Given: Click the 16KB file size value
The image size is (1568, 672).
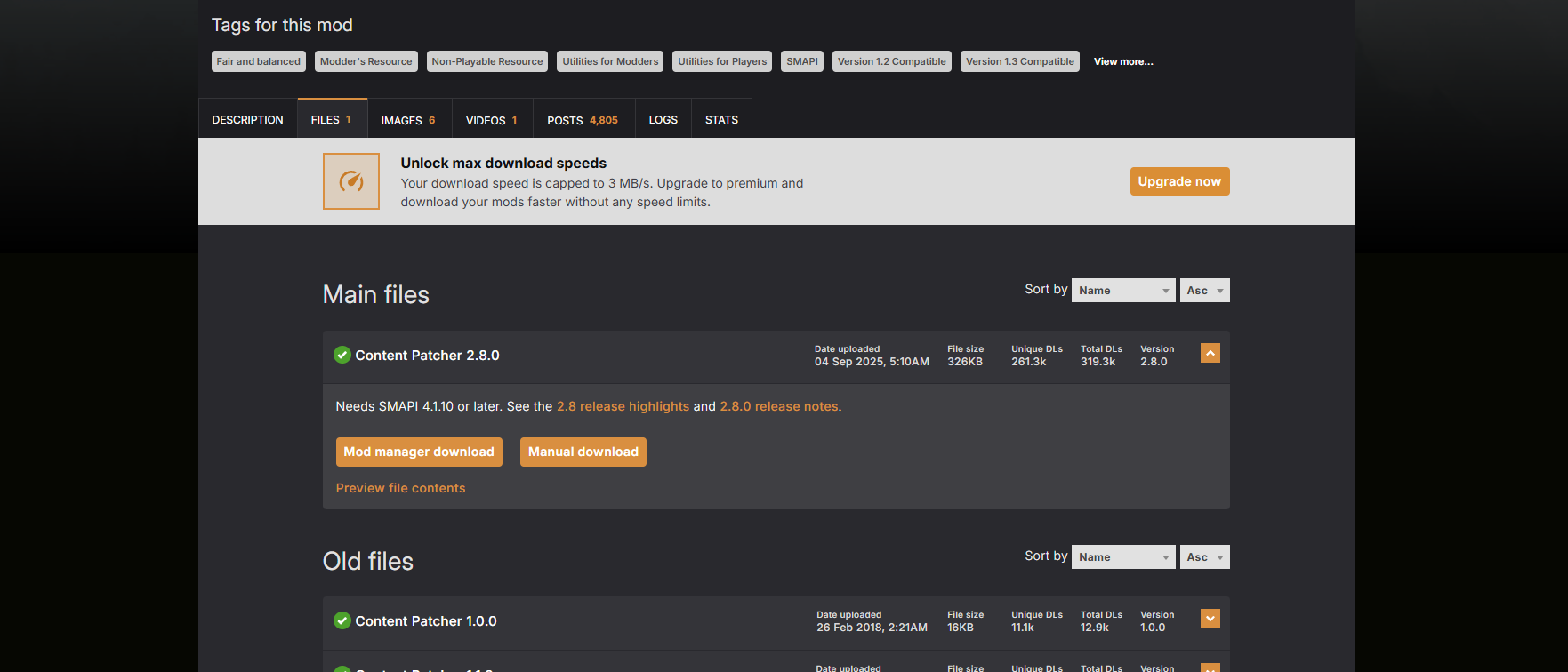Looking at the screenshot, I should pos(961,628).
